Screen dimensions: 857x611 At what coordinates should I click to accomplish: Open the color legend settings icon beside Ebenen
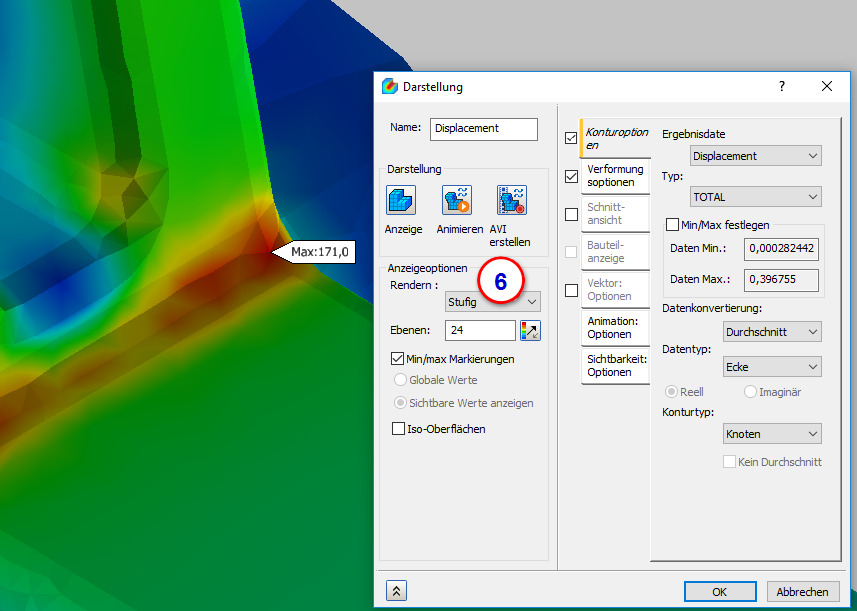coord(530,330)
